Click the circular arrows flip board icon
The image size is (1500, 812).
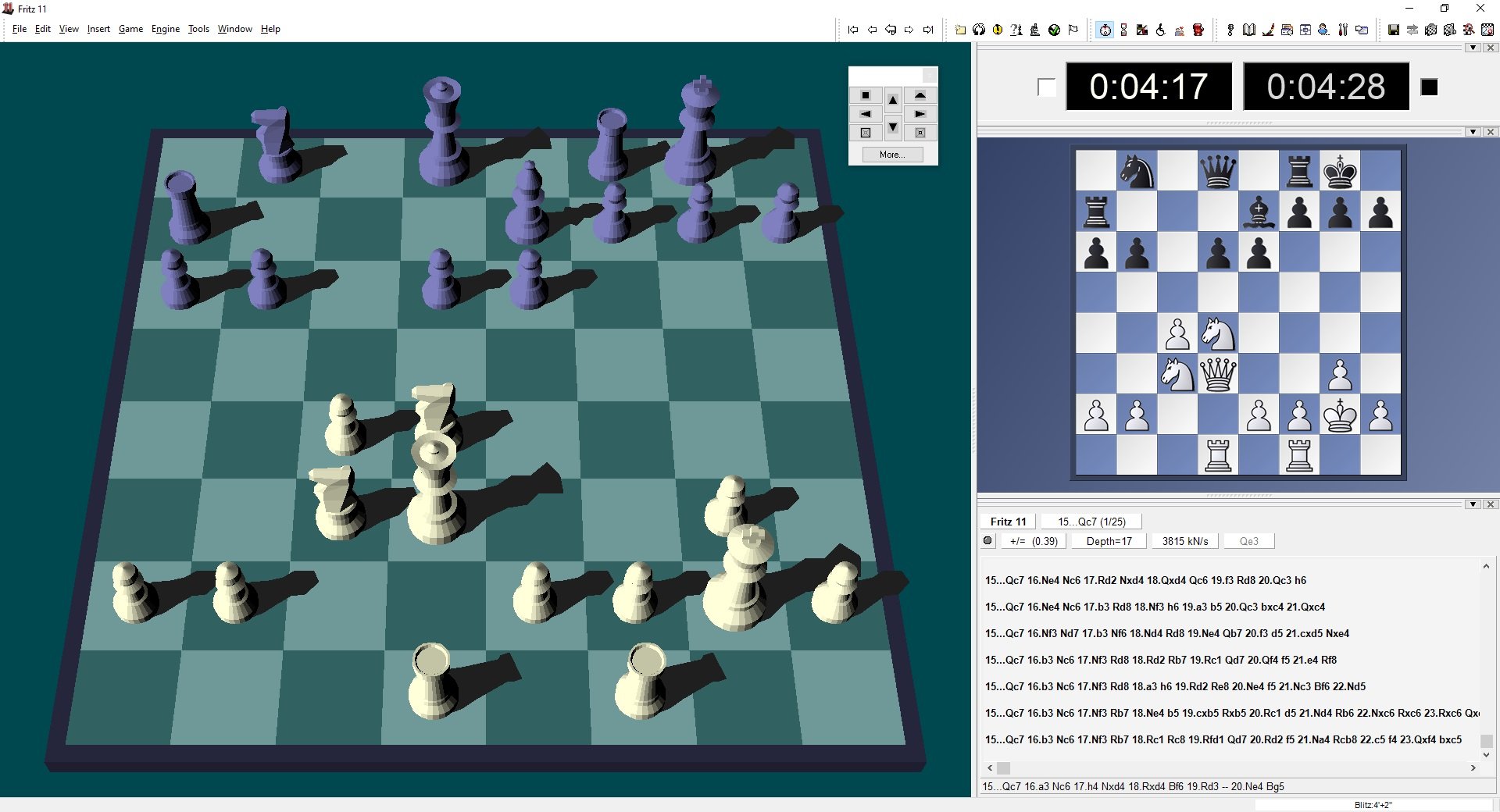979,30
